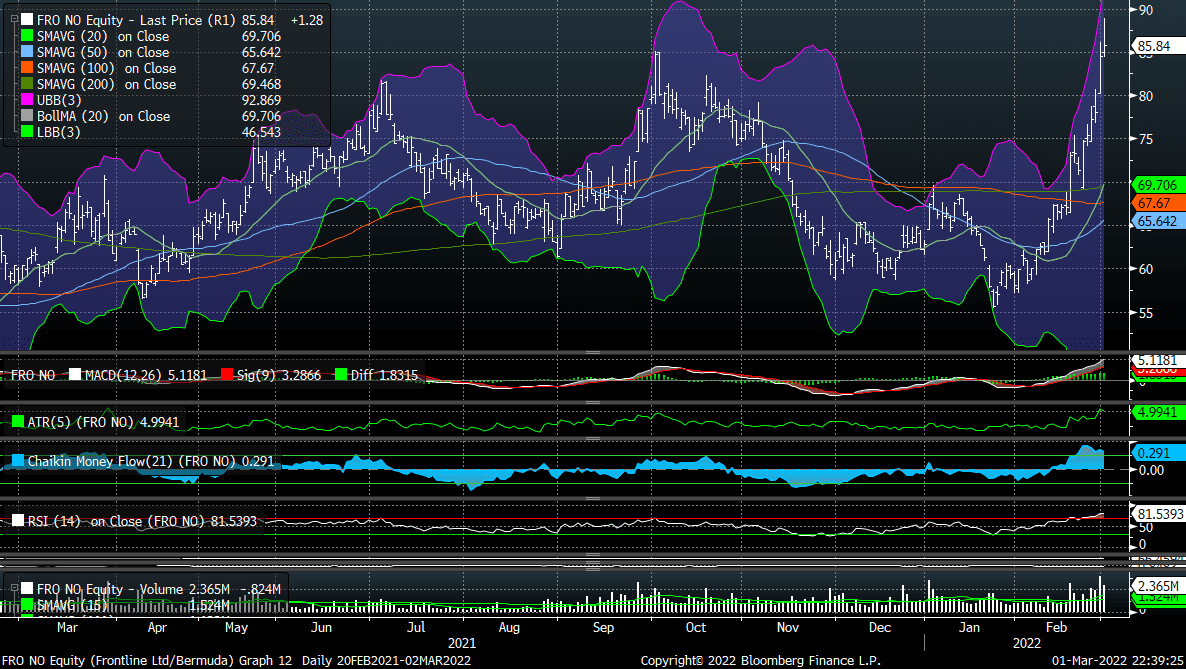Image resolution: width=1186 pixels, height=669 pixels.
Task: Click the 2021 year label
Action: 462,643
